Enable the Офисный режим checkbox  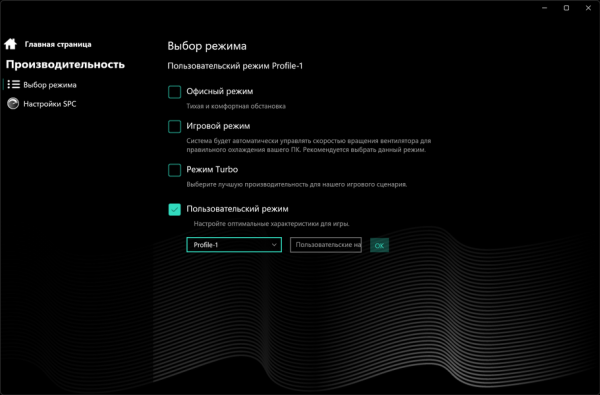[174, 92]
